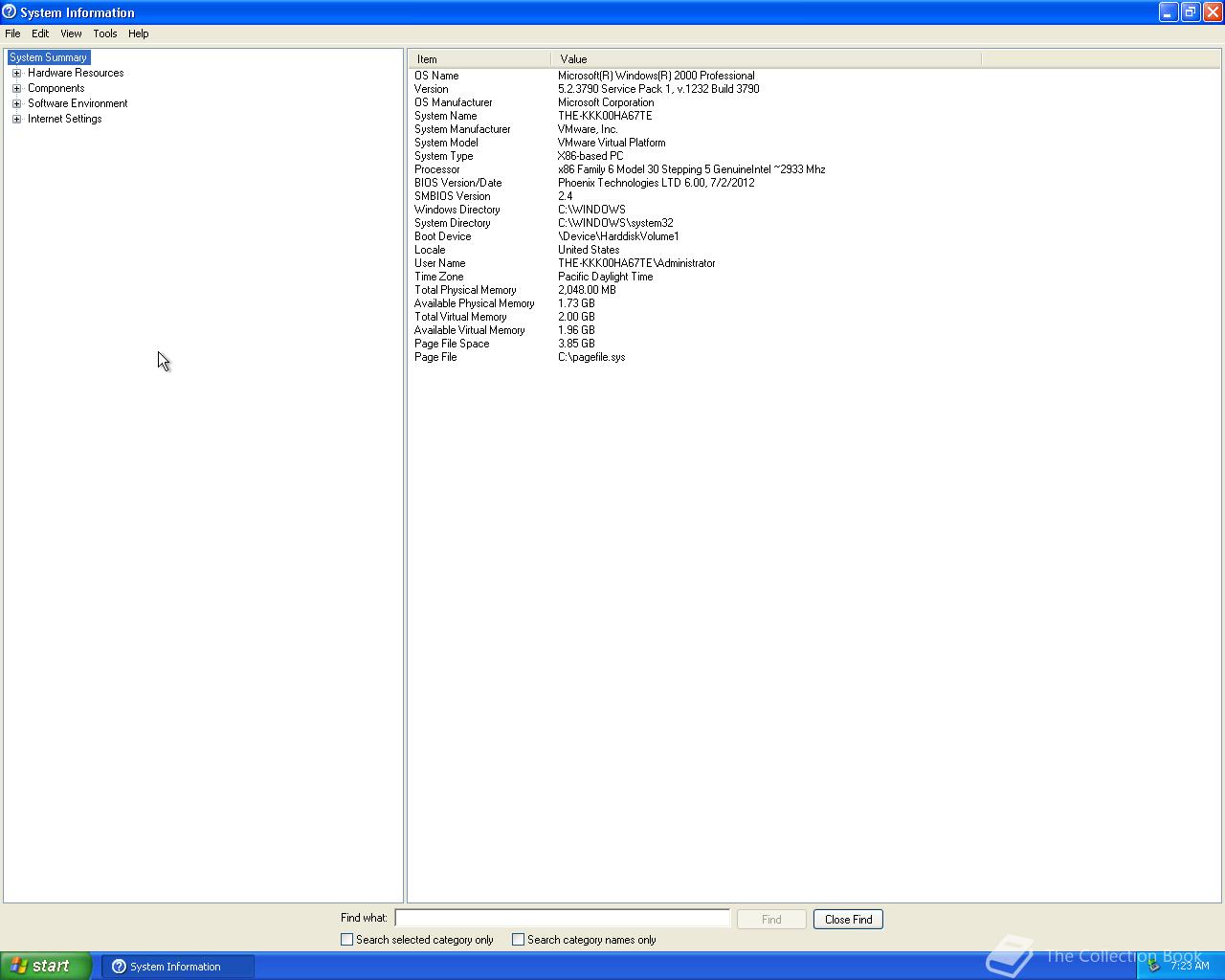Expand the Internet Settings tree node
This screenshot has width=1225, height=980.
[16, 119]
